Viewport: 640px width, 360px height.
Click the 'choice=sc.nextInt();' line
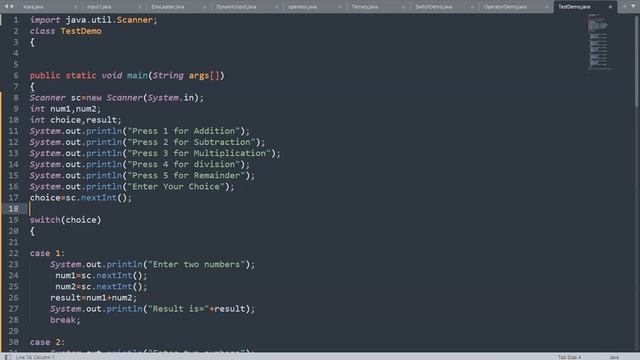pyautogui.click(x=81, y=198)
